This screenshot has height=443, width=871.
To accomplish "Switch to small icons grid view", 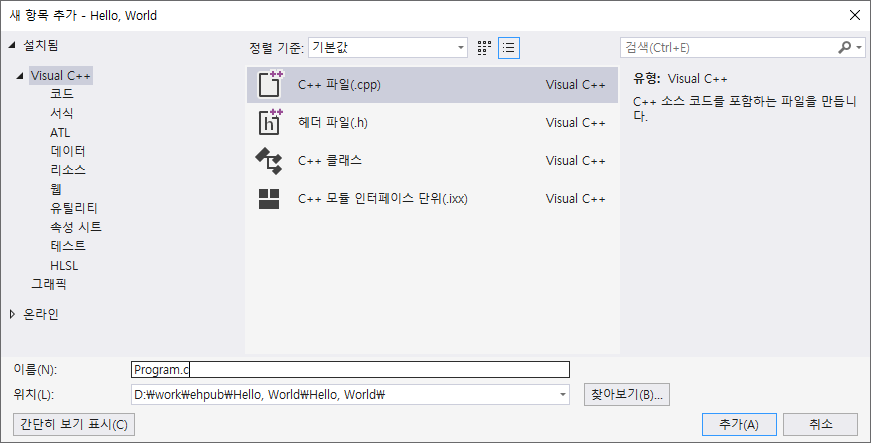I will (x=484, y=48).
